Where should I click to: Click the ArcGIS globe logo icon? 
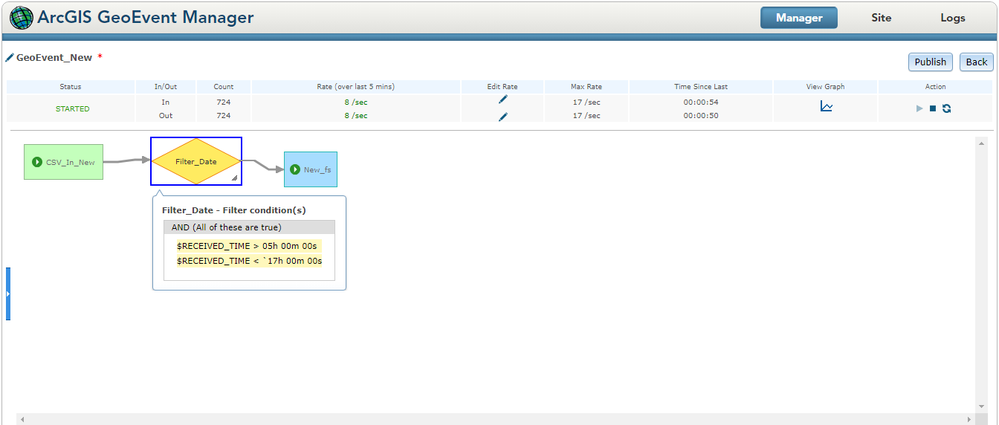click(22, 18)
